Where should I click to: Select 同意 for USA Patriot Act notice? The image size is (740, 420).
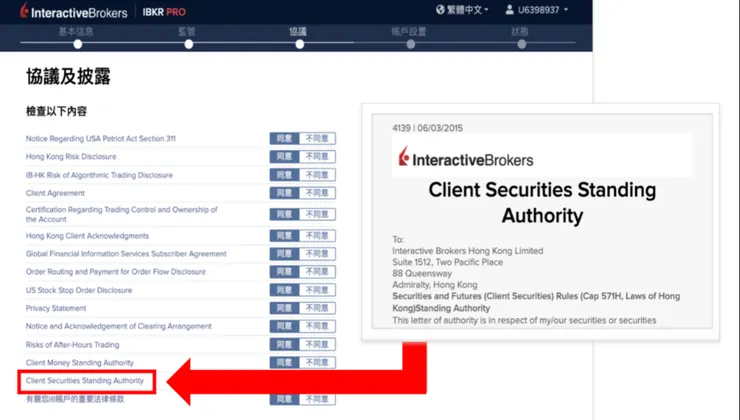click(285, 139)
